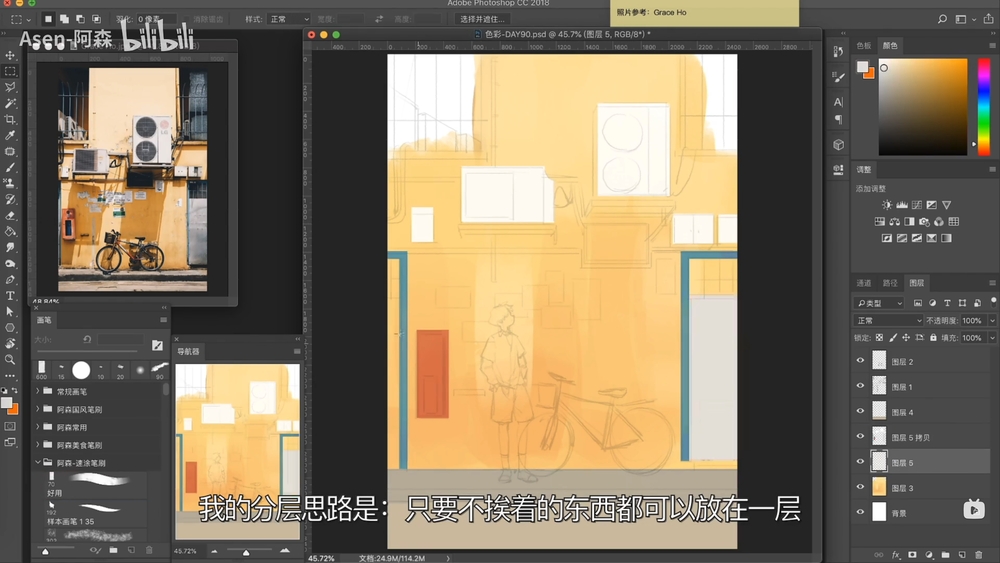Add layer mask from Layers panel bottom

click(912, 554)
